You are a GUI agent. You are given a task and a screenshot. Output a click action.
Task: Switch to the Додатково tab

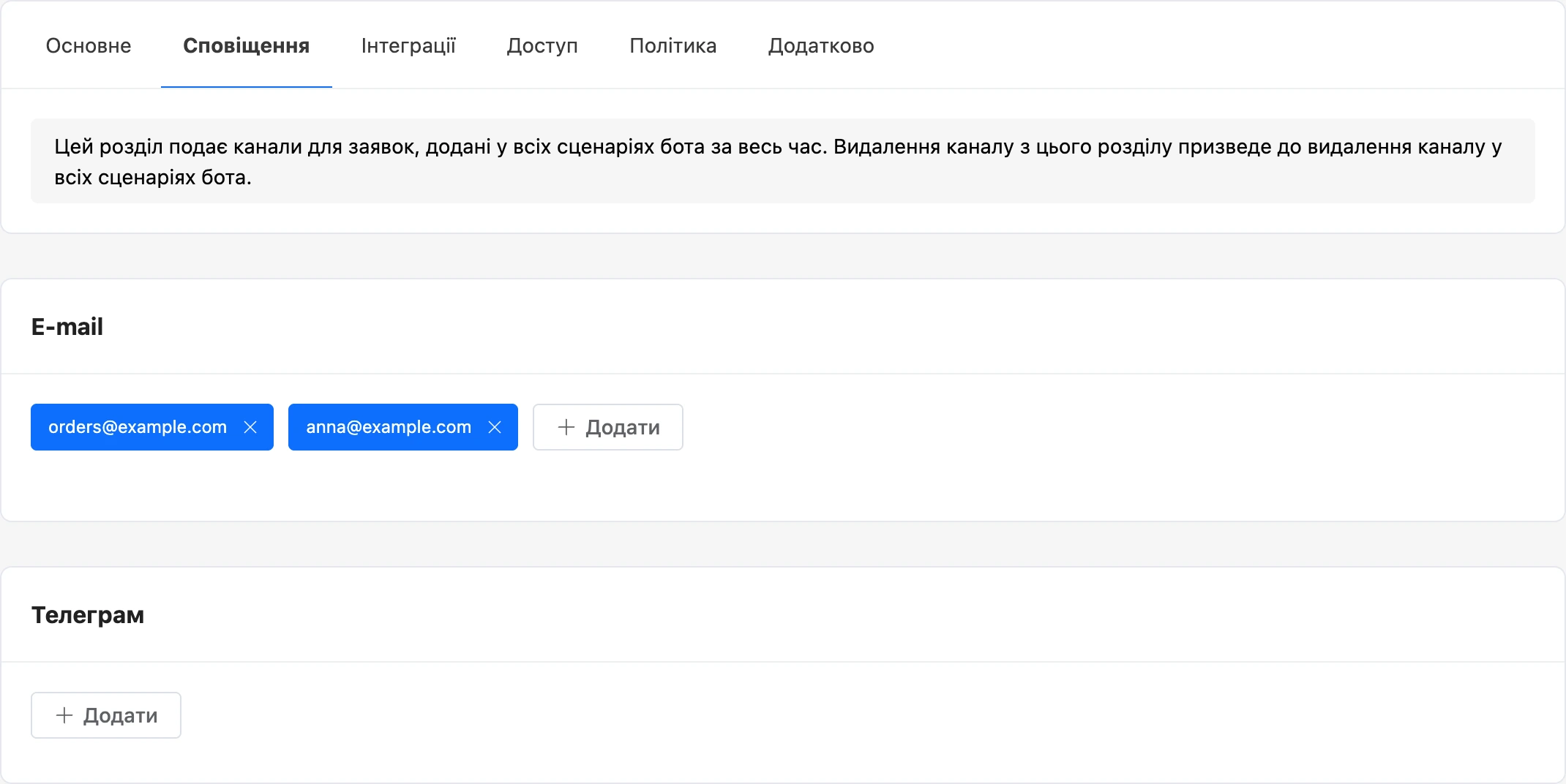coord(821,45)
